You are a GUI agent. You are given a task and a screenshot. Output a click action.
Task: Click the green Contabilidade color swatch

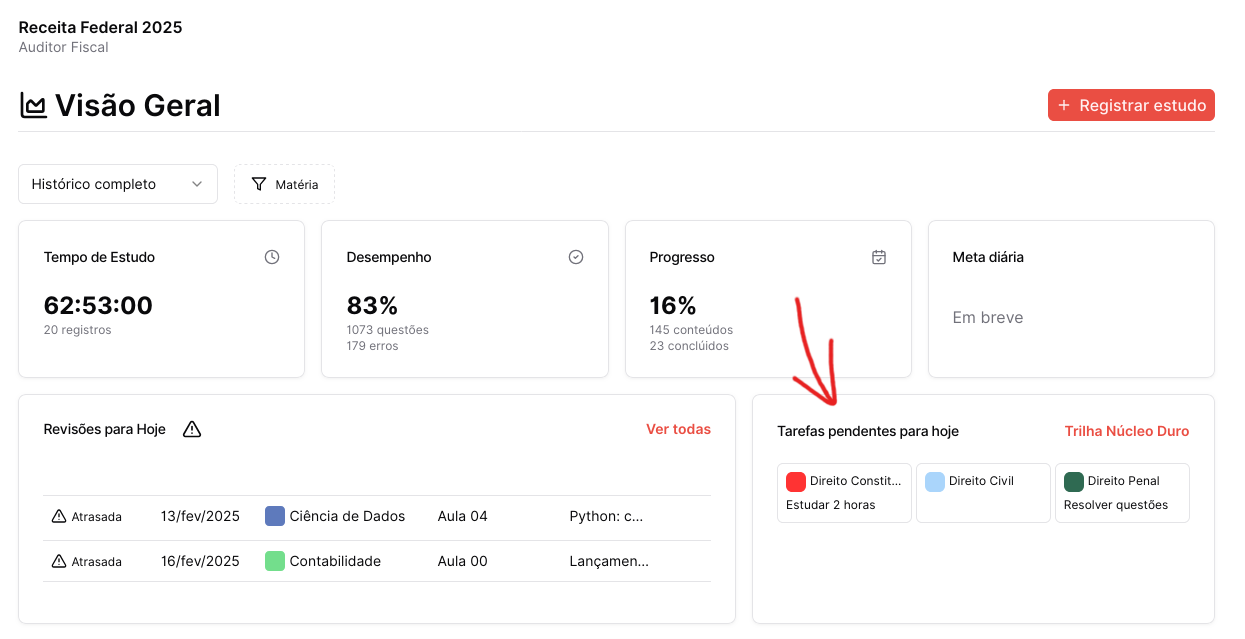point(275,561)
